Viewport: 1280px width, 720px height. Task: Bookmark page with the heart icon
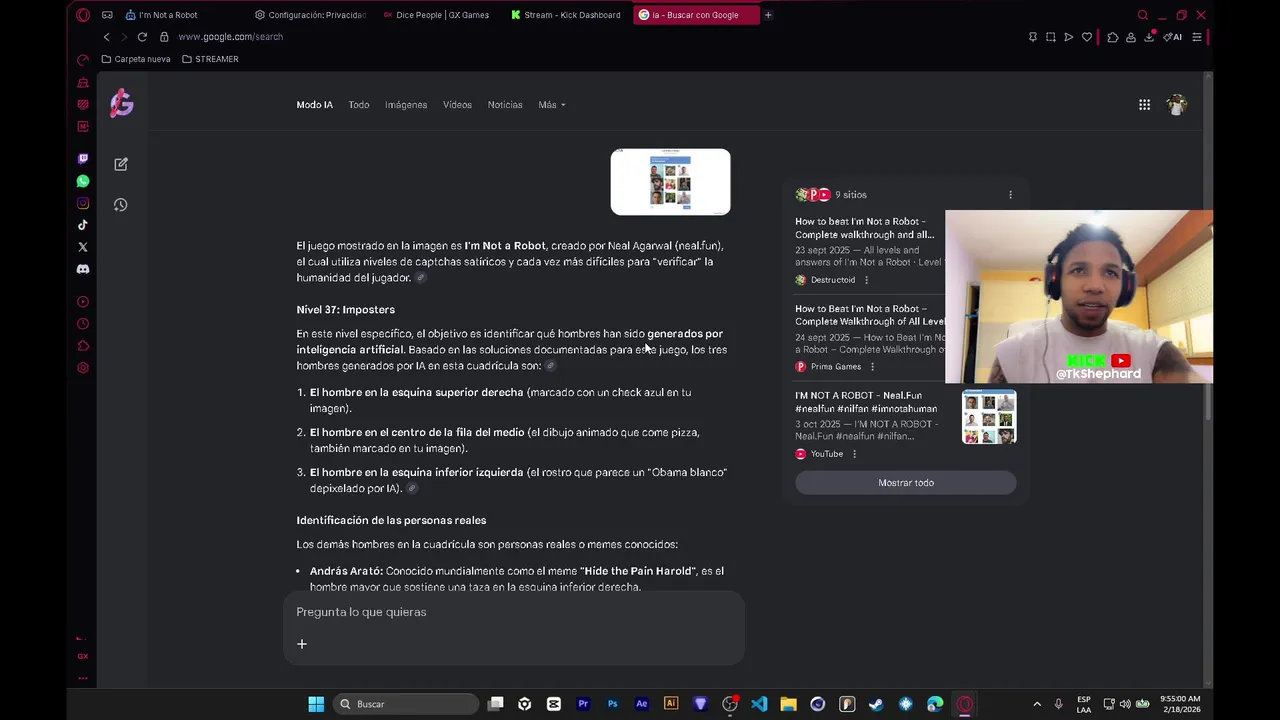(1087, 37)
